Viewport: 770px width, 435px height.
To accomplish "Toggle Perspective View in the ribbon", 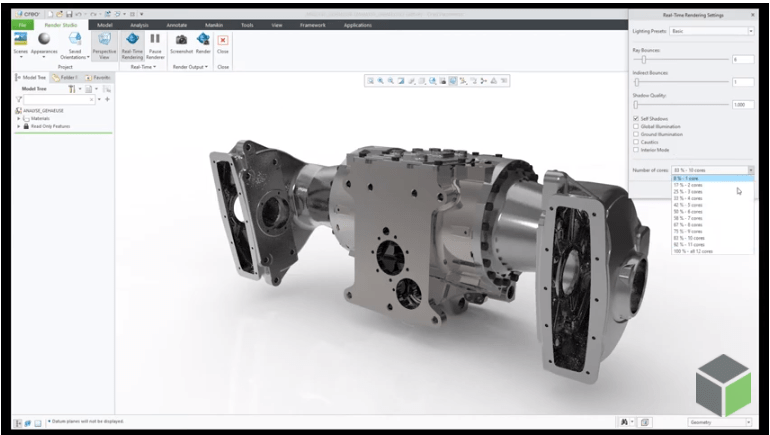I will 104,39.
